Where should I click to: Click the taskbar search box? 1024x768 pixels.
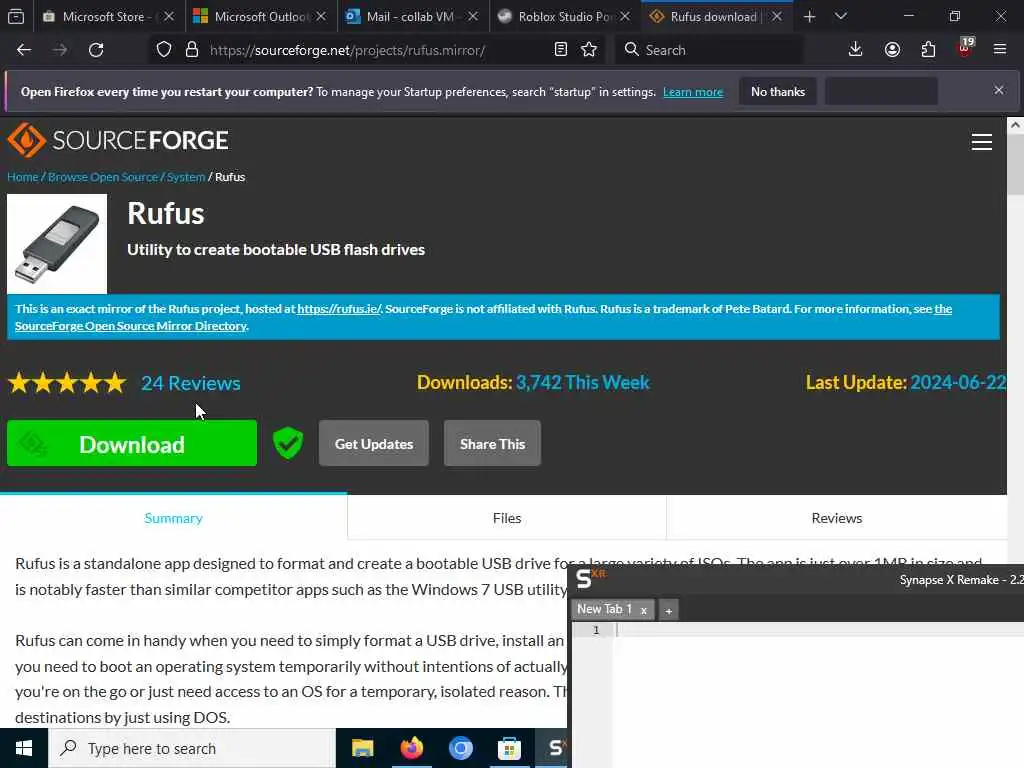tap(192, 748)
